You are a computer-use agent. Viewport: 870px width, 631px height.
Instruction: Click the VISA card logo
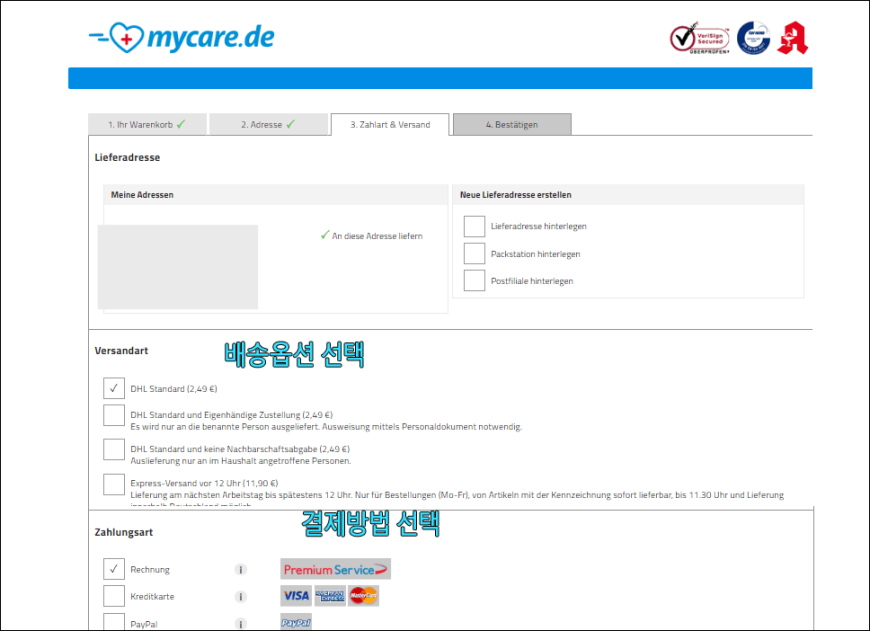(296, 596)
